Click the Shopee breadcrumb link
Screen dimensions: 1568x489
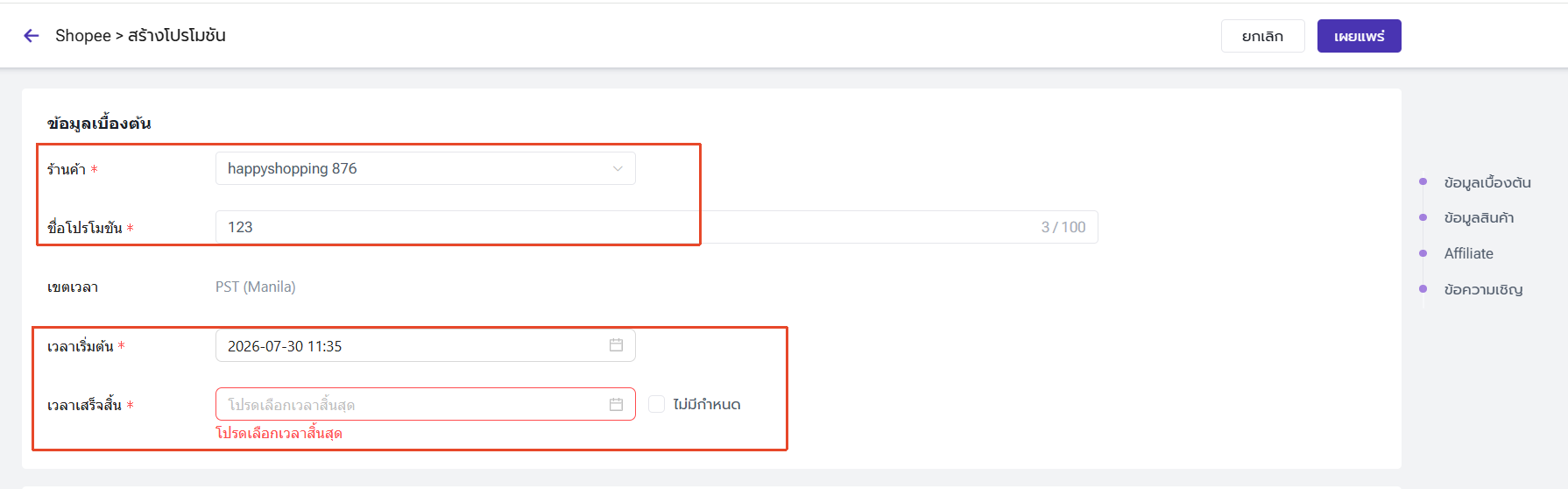click(83, 36)
